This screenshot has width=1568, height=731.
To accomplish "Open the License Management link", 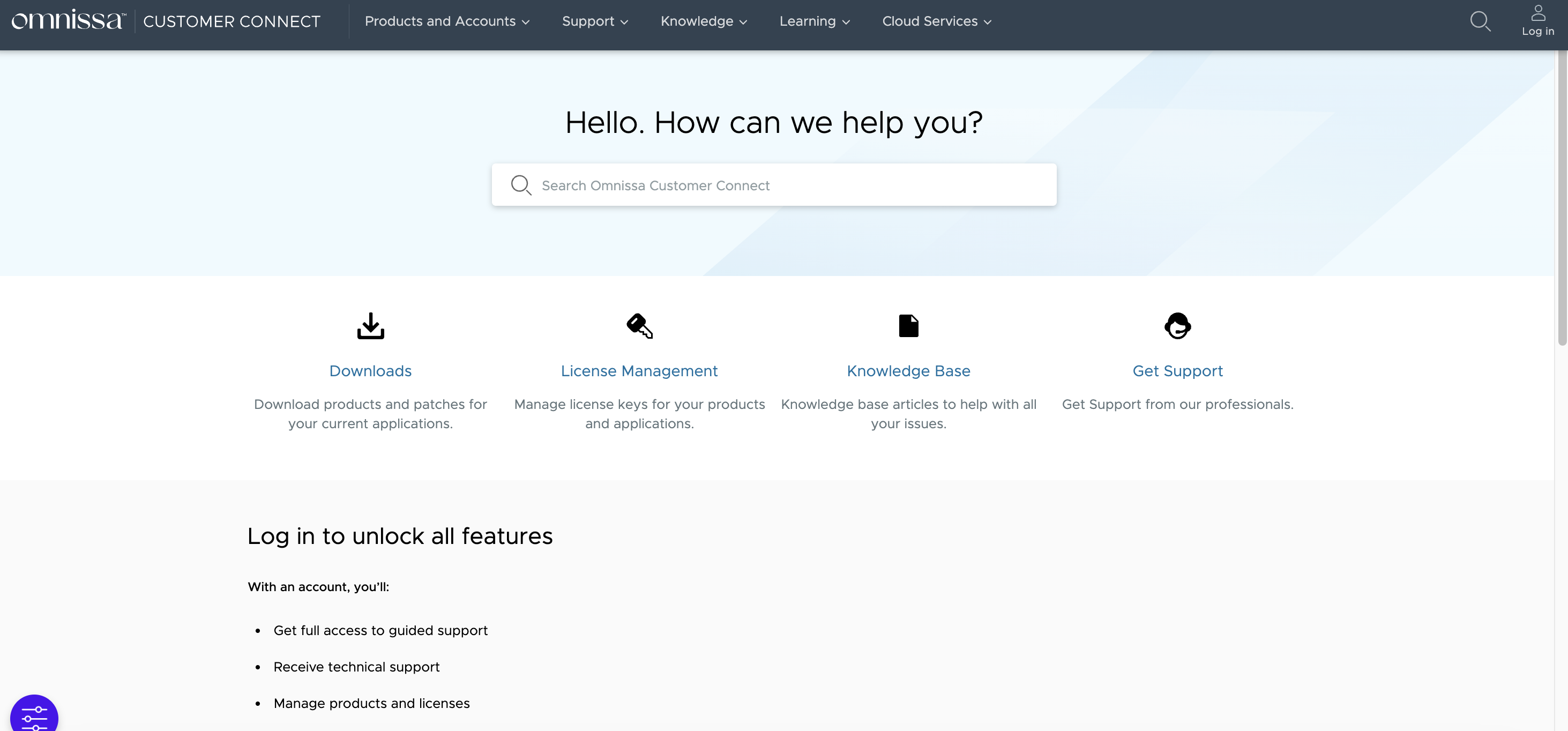I will (639, 371).
